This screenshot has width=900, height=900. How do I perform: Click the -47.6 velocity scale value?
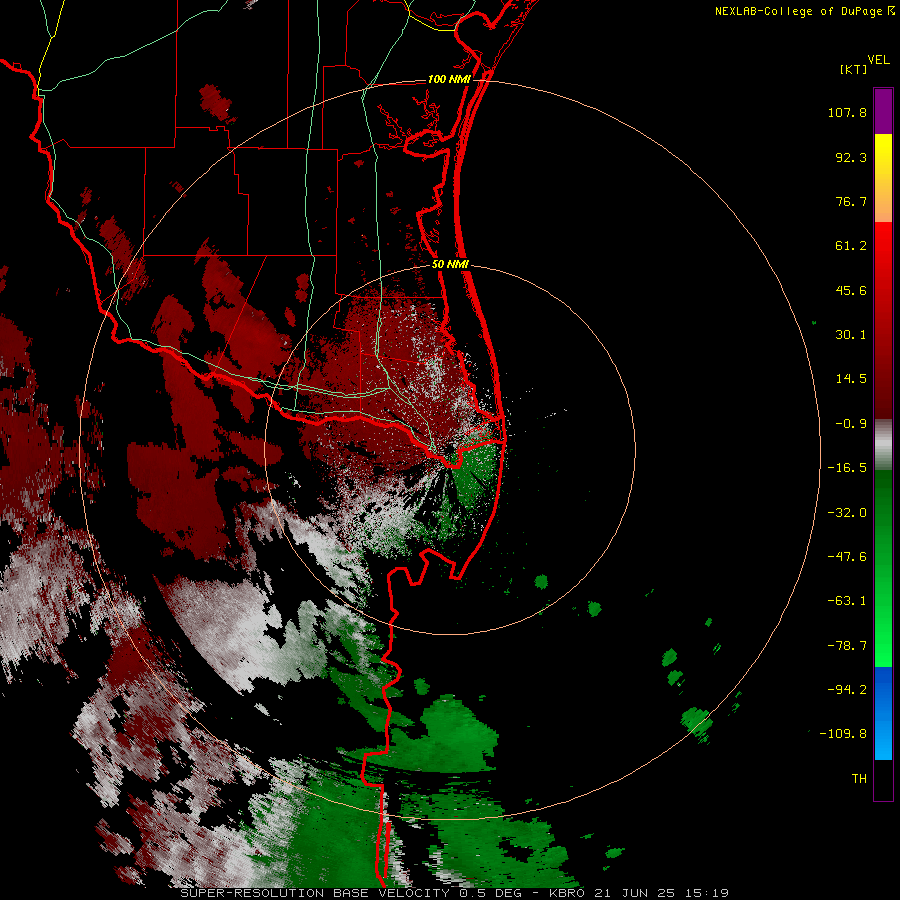pos(847,557)
